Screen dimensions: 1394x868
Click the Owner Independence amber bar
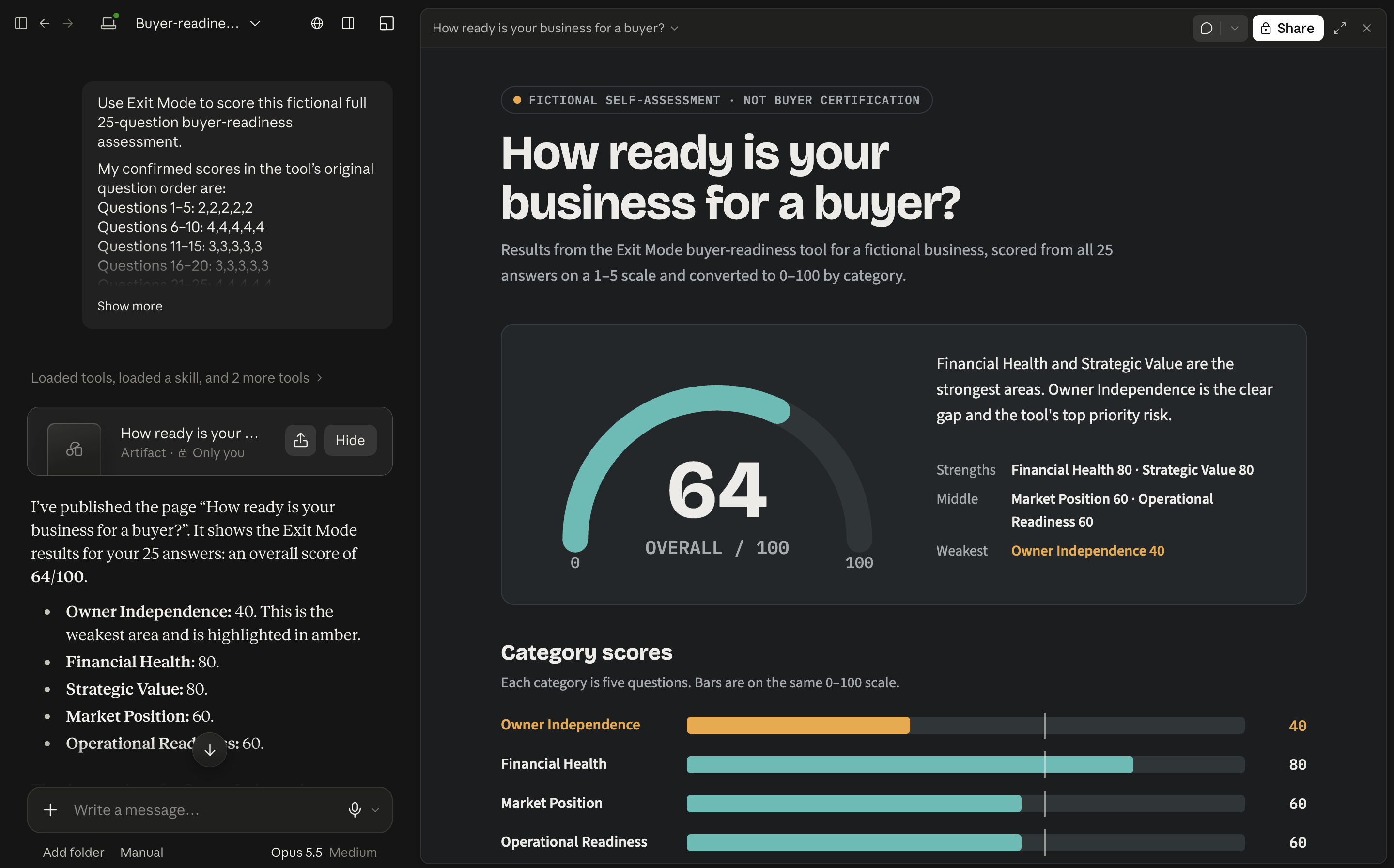(x=798, y=726)
